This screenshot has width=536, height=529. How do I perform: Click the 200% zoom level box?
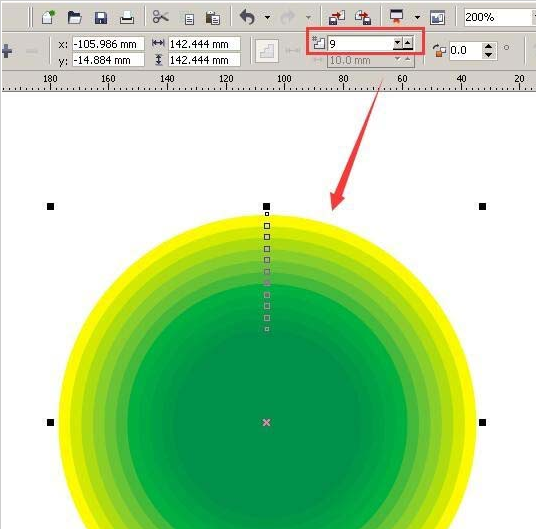tap(498, 17)
